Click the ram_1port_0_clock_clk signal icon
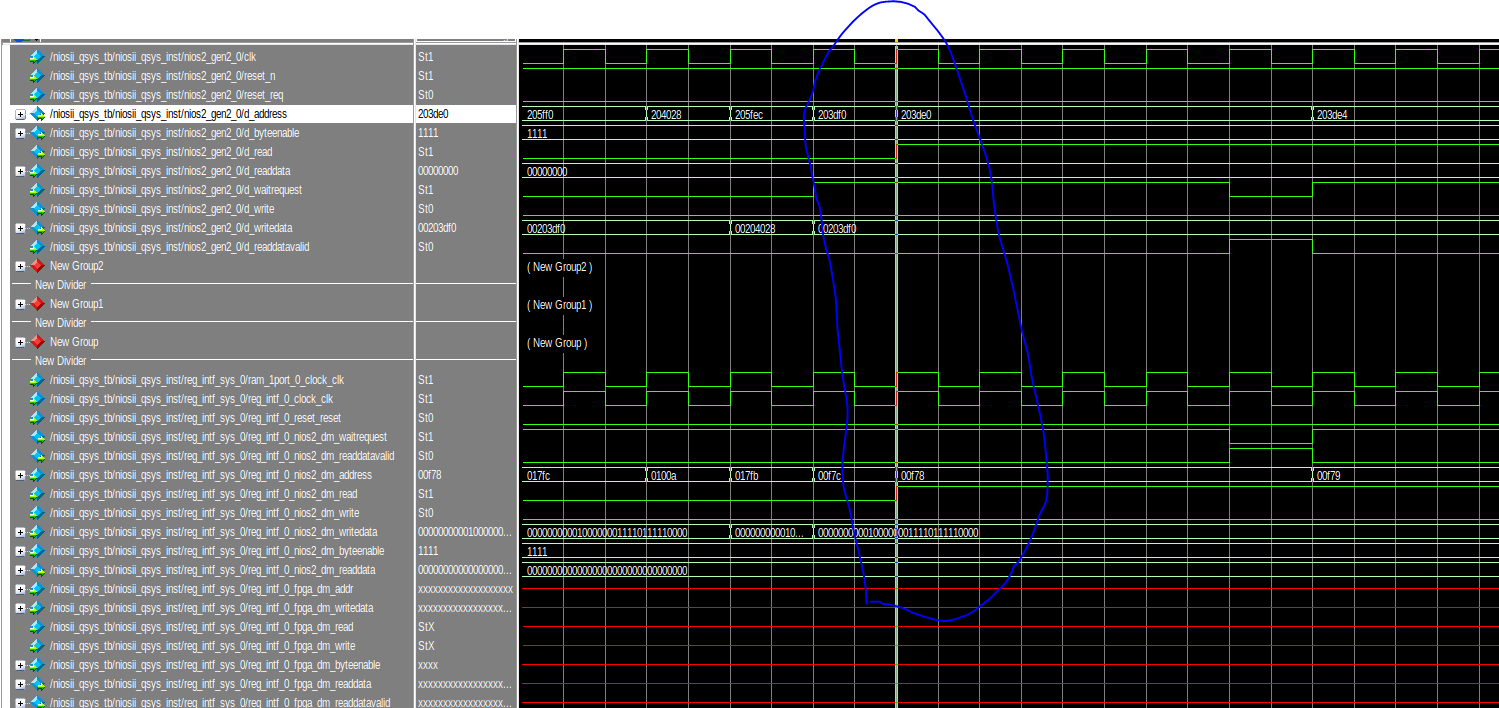 (37, 380)
